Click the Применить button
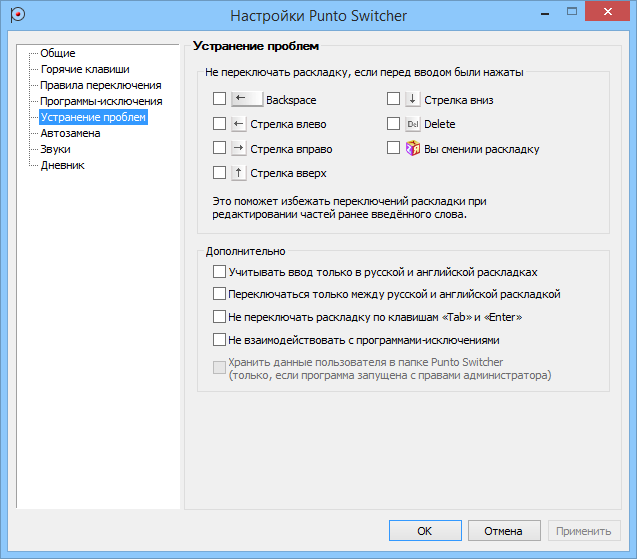 [584, 531]
